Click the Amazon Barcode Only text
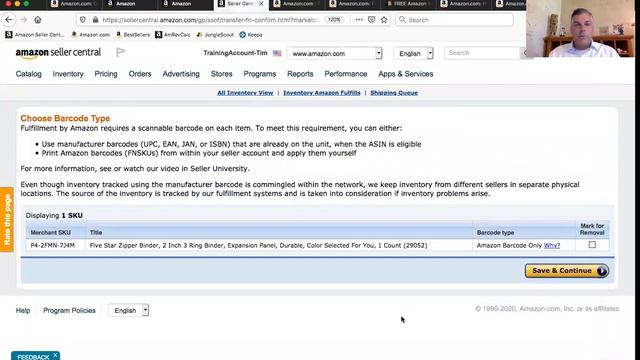640x360 pixels. 509,245
